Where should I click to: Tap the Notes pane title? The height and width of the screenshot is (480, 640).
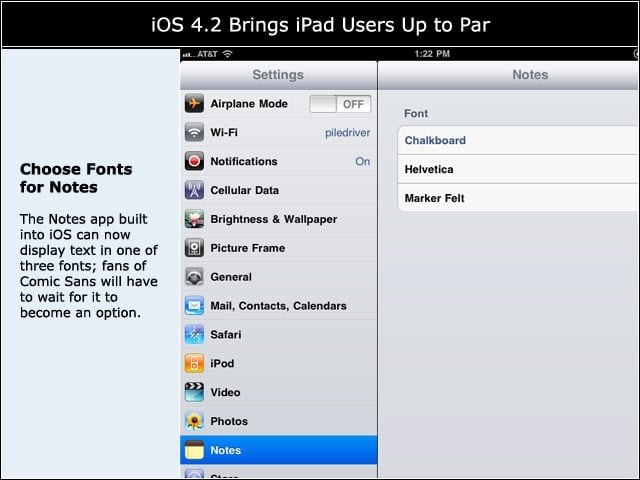point(530,75)
